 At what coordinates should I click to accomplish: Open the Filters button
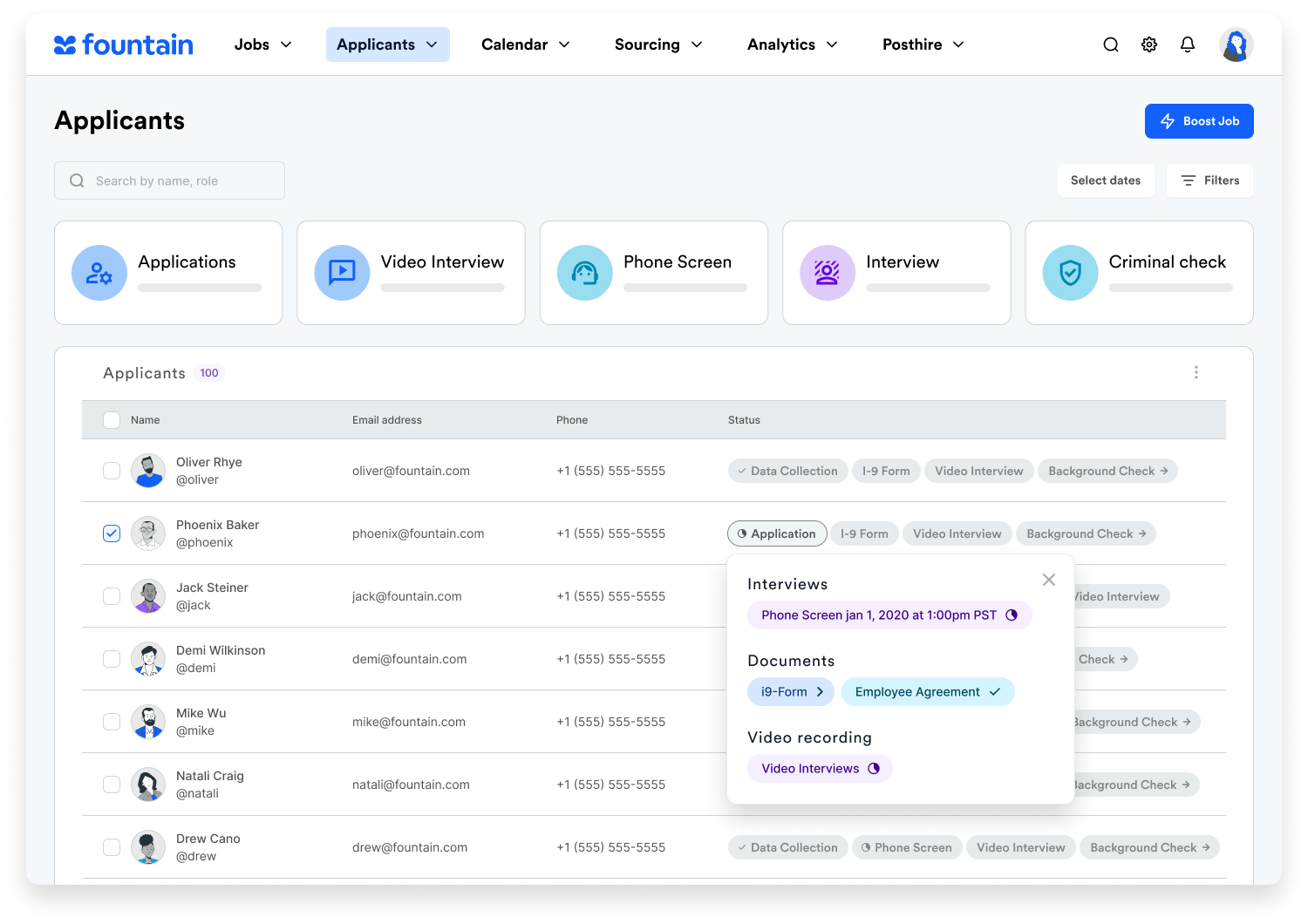tap(1209, 180)
